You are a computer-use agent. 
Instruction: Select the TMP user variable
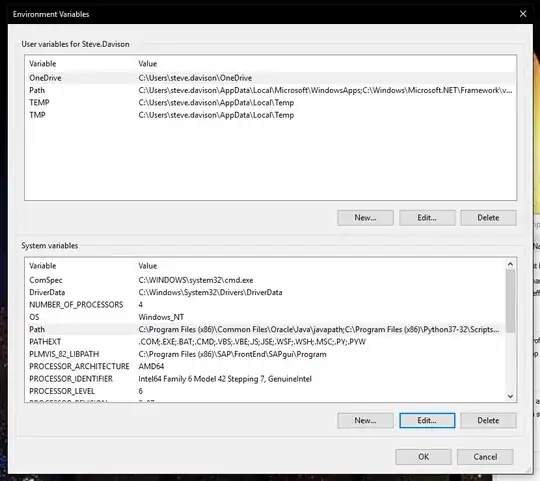click(x=270, y=115)
